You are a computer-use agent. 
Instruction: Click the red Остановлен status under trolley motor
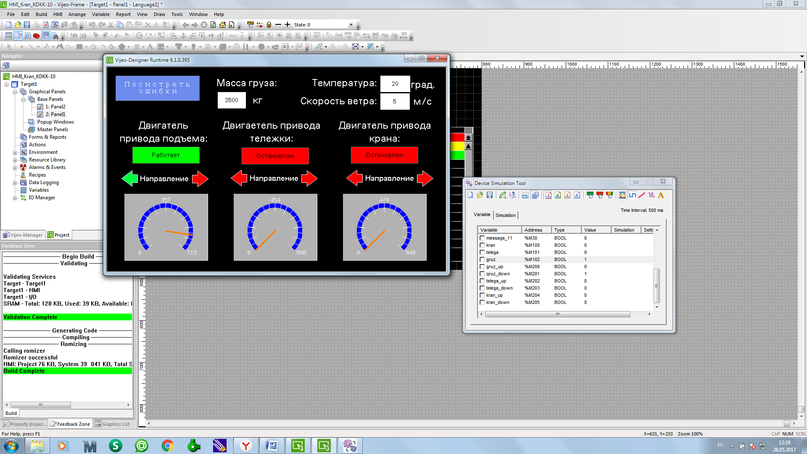275,156
